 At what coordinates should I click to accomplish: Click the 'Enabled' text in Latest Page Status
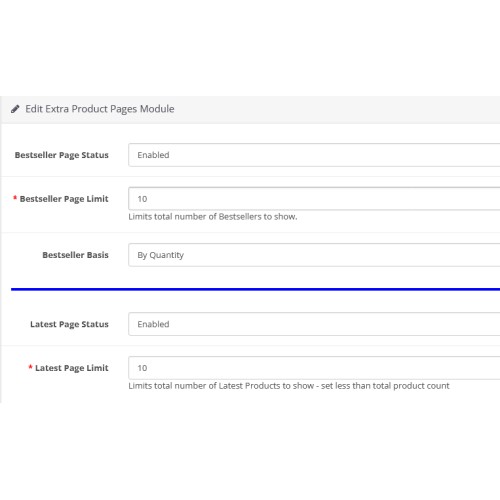[153, 324]
